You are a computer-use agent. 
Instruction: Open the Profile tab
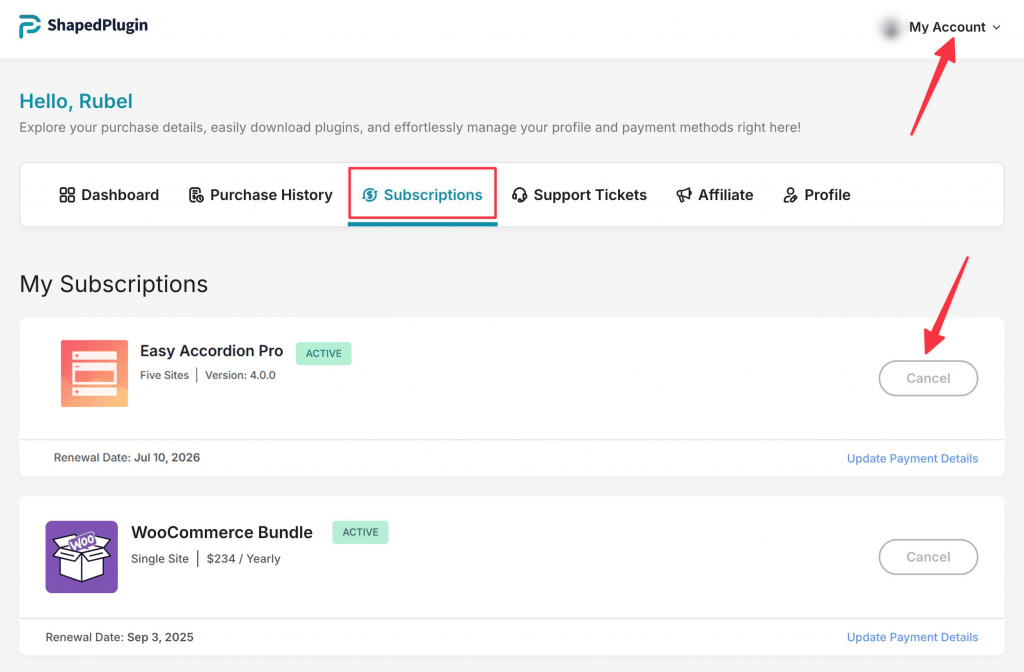pos(826,195)
